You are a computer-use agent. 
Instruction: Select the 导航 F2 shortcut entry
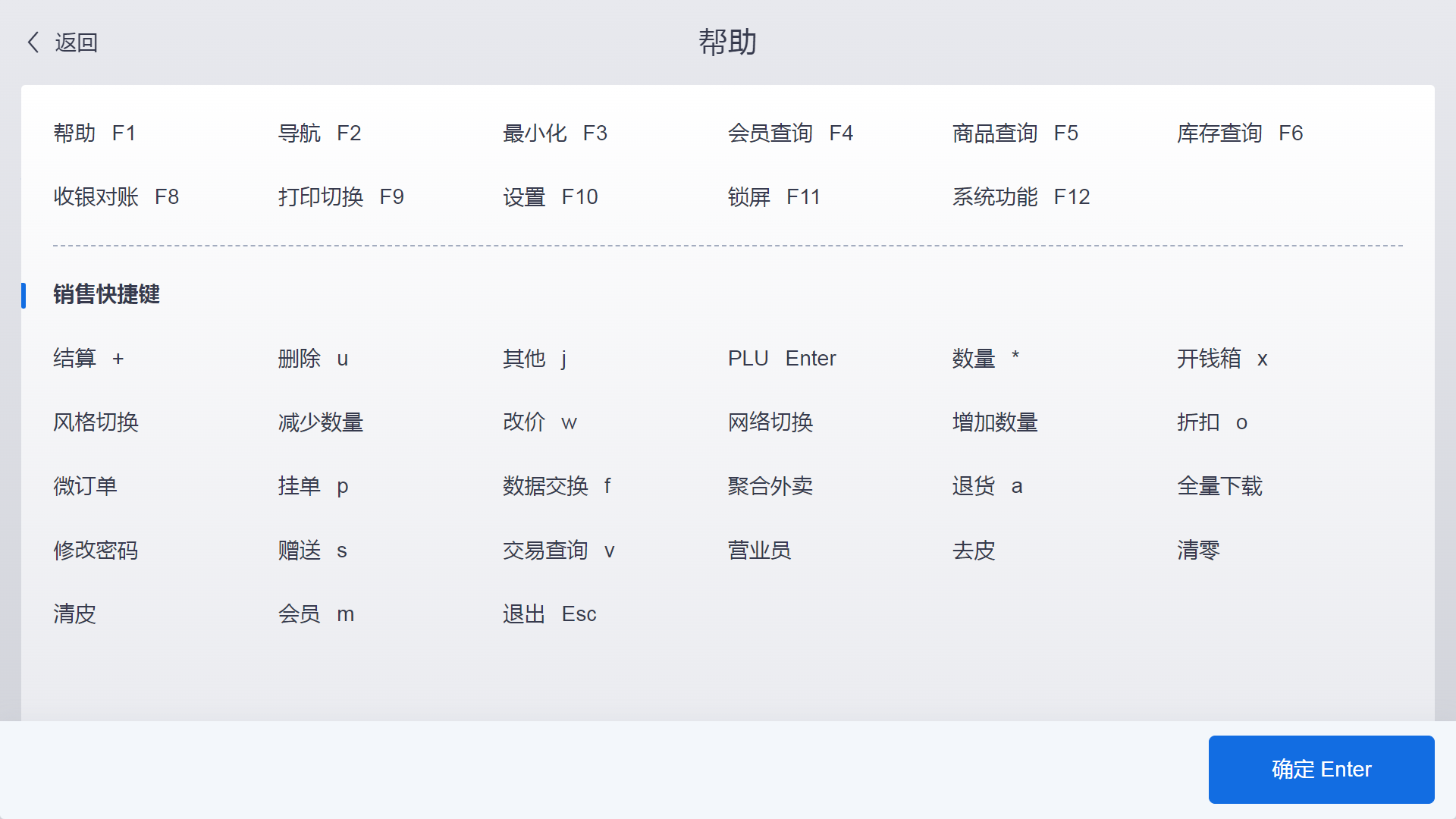319,133
